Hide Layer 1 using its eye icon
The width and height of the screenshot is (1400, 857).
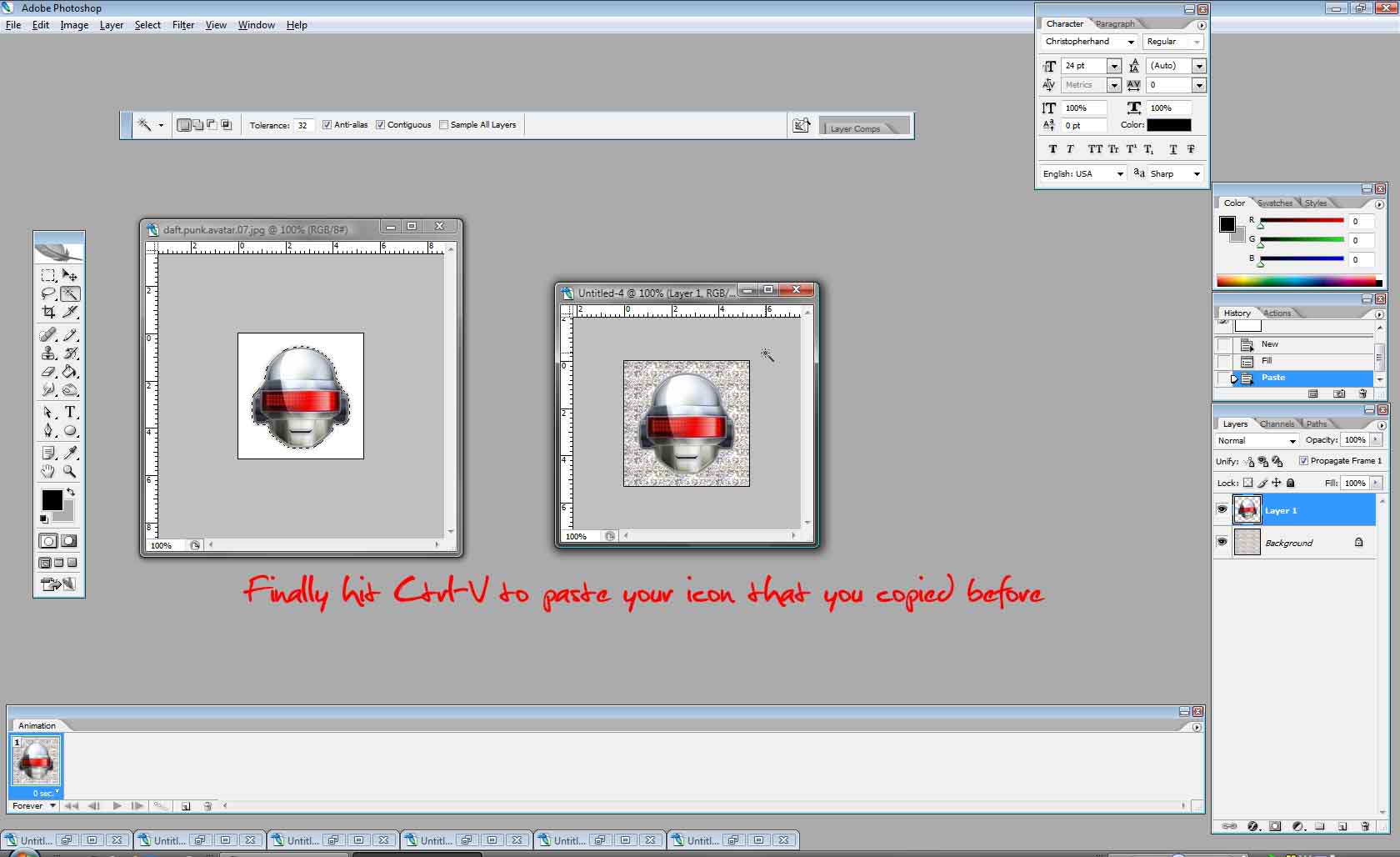tap(1222, 509)
